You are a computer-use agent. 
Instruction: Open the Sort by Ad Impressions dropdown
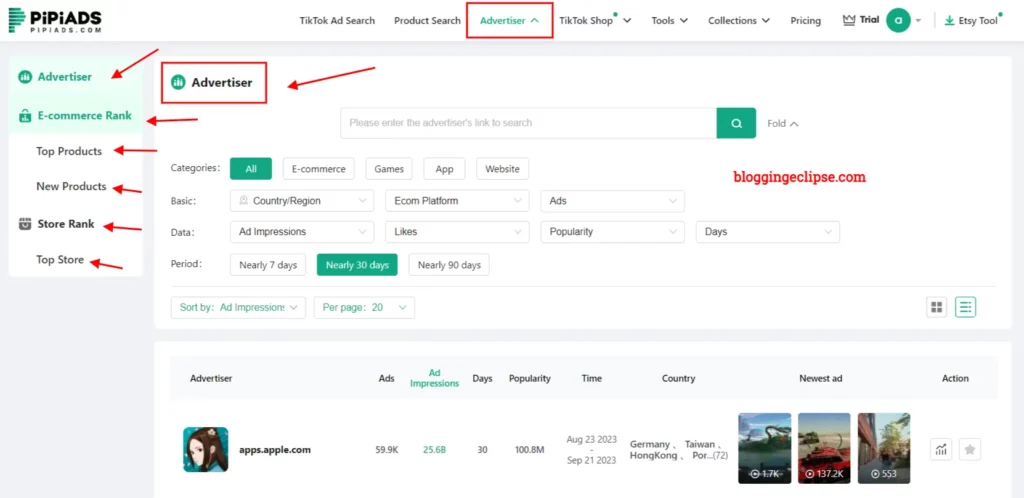(x=238, y=307)
